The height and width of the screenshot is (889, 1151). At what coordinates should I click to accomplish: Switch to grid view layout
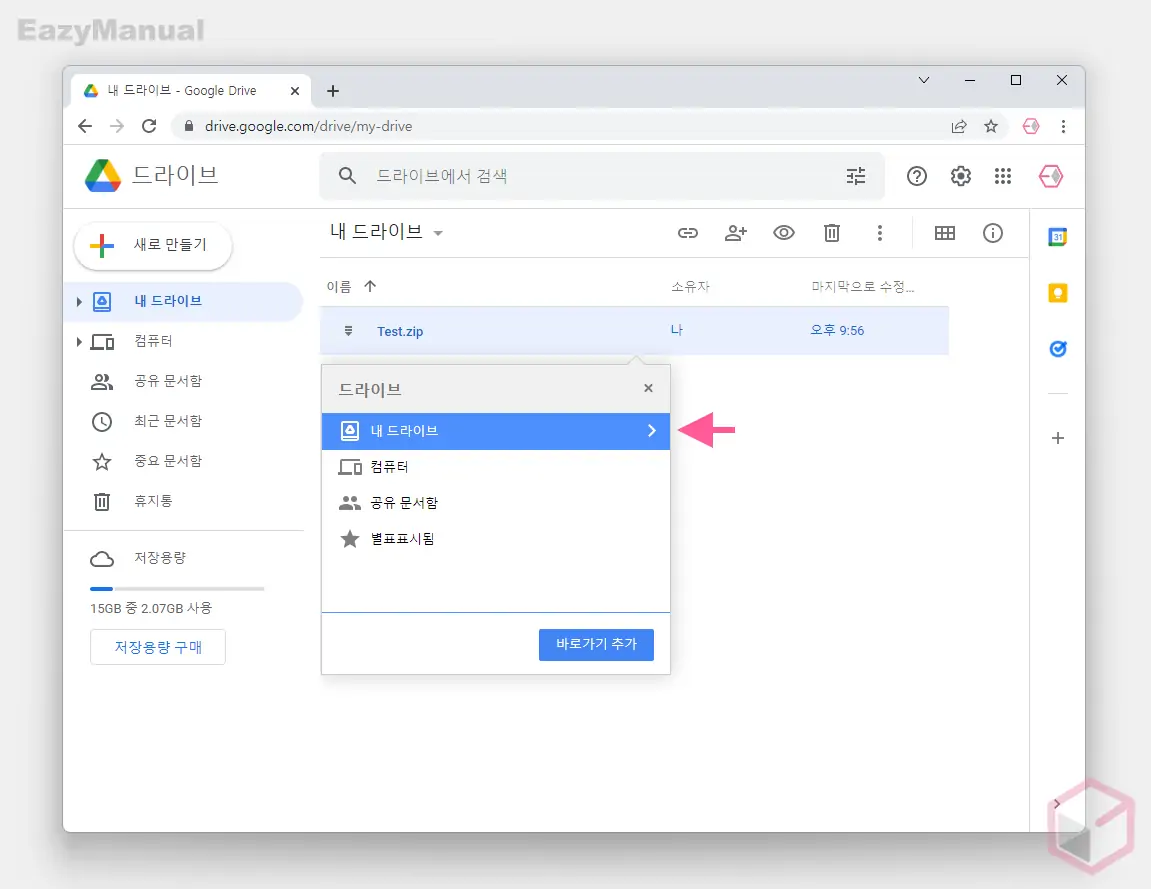pyautogui.click(x=945, y=233)
